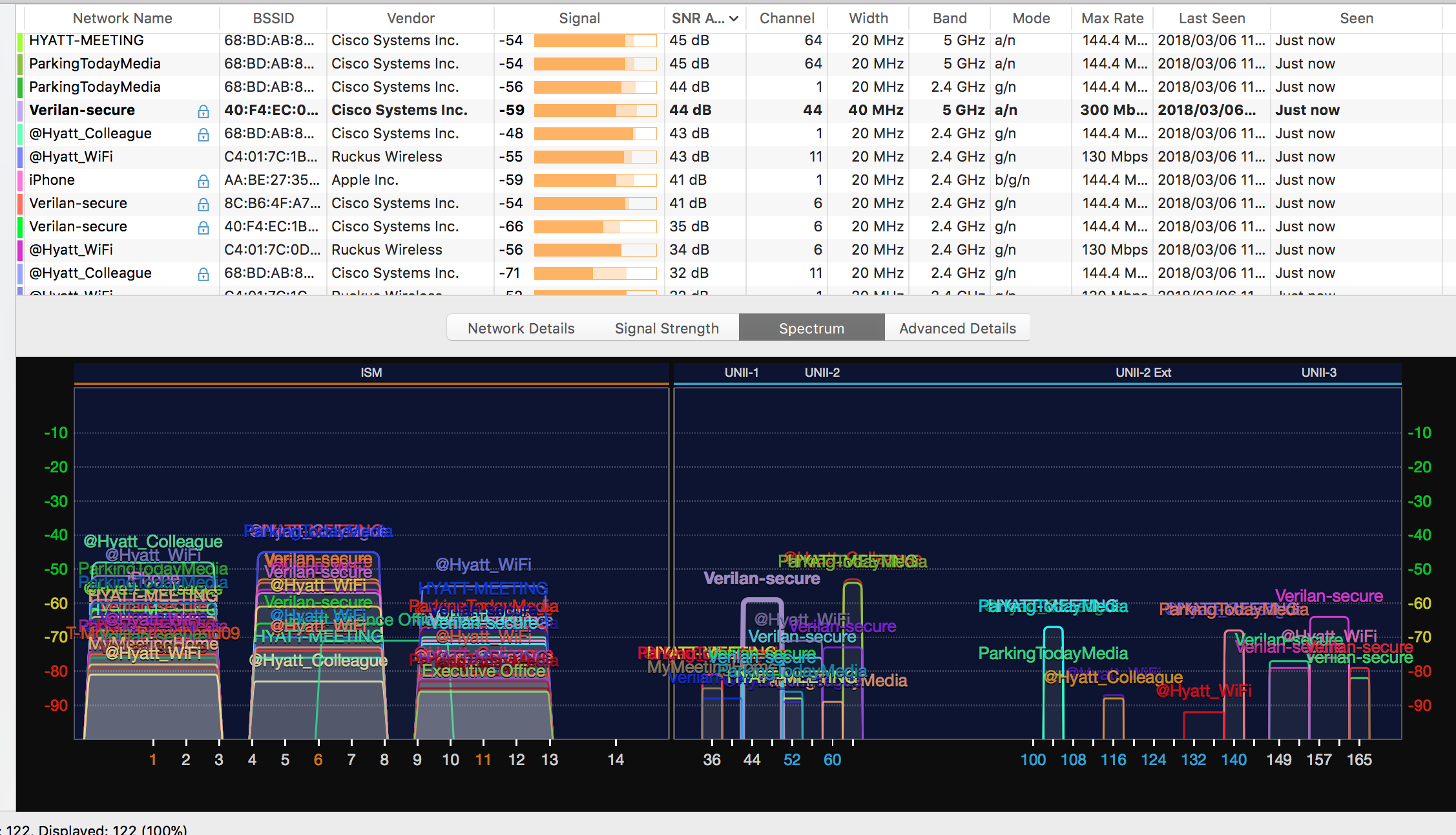Screen dimensions: 1456x835
Task: Select the iPhone network name
Action: tap(52, 180)
